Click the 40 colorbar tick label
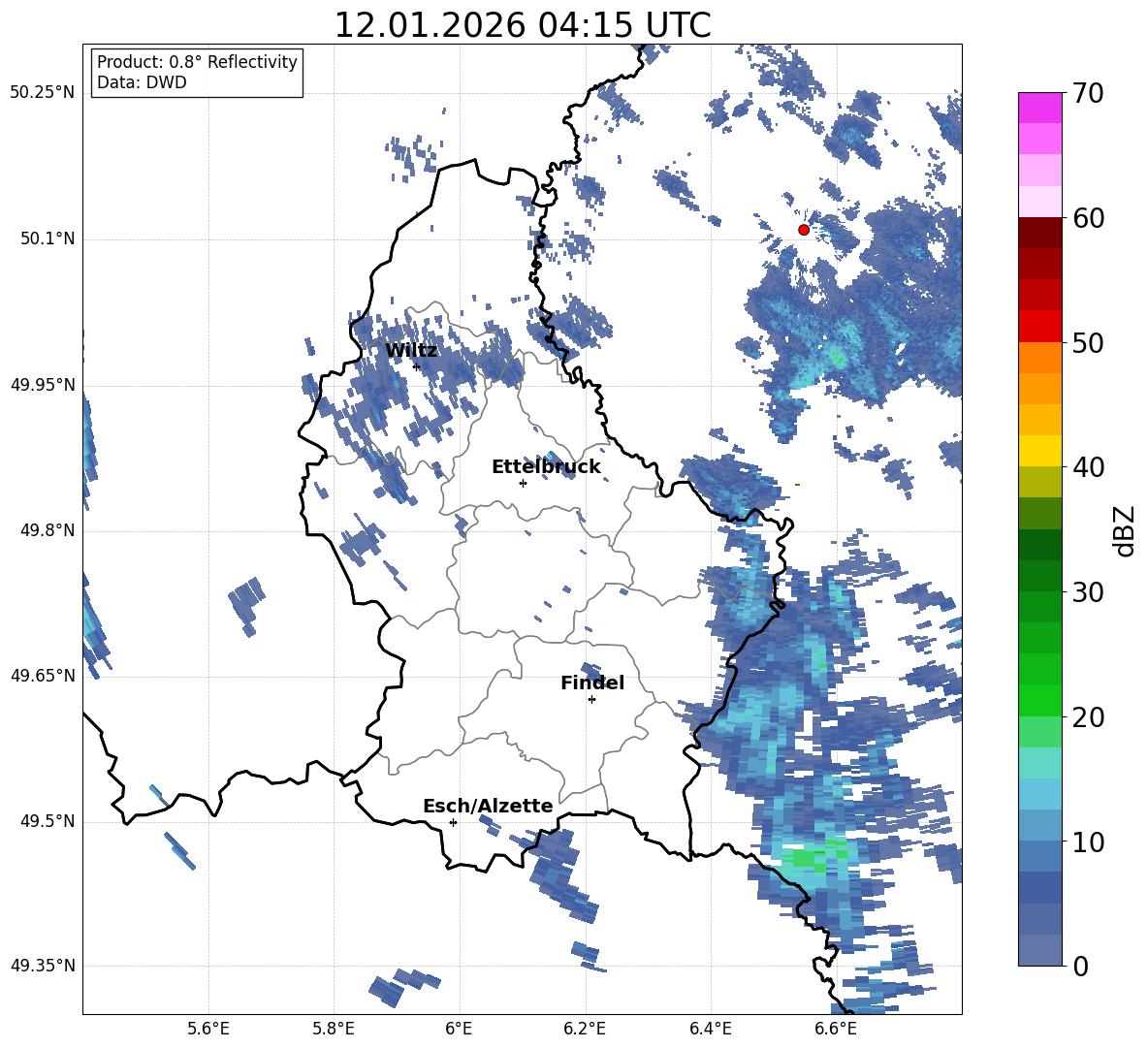Viewport: 1148px width, 1048px height. tap(1088, 467)
